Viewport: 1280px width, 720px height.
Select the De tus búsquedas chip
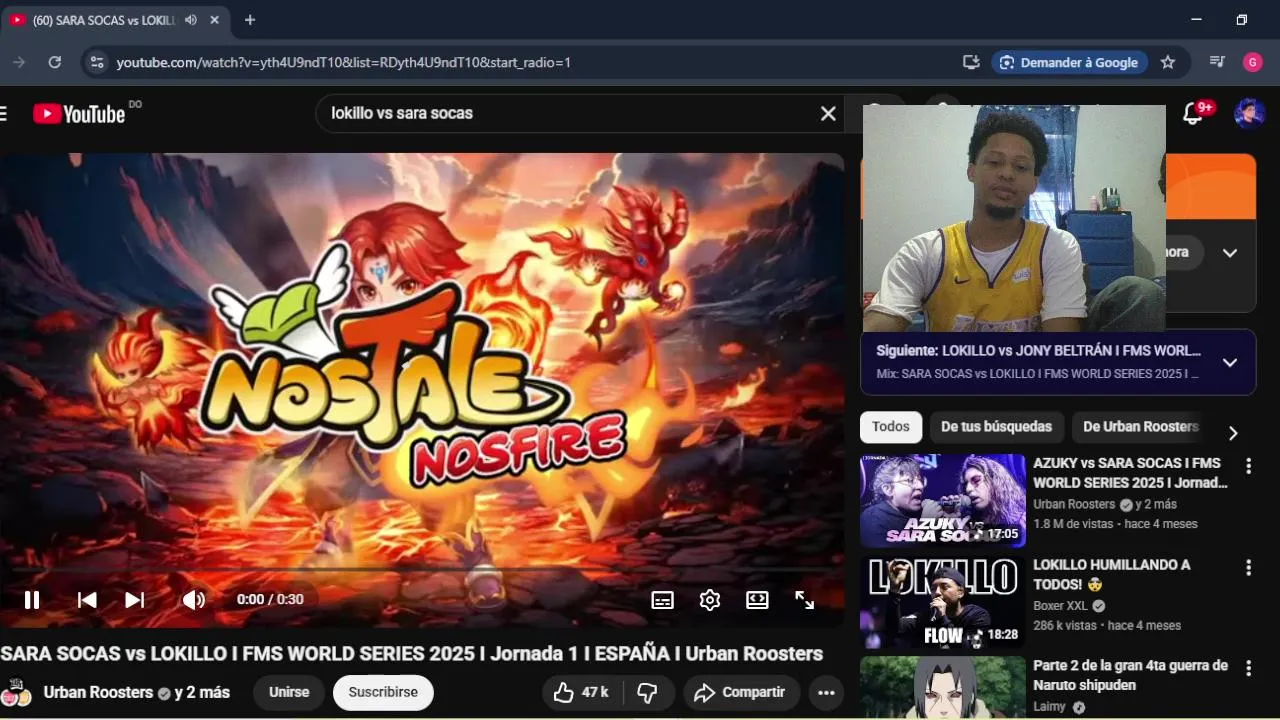coord(996,427)
